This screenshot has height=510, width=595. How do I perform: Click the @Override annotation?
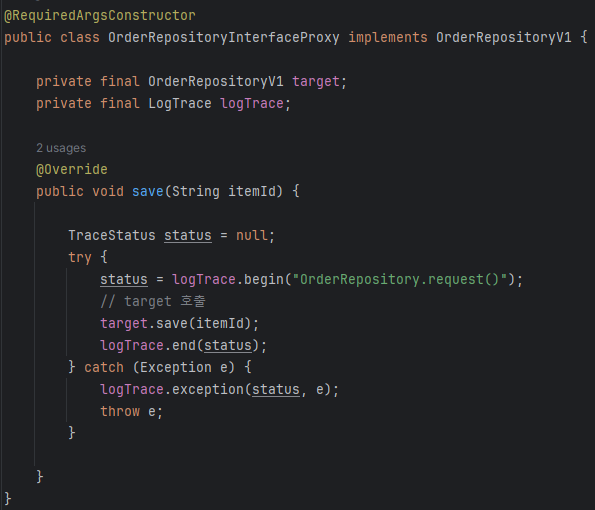(72, 170)
